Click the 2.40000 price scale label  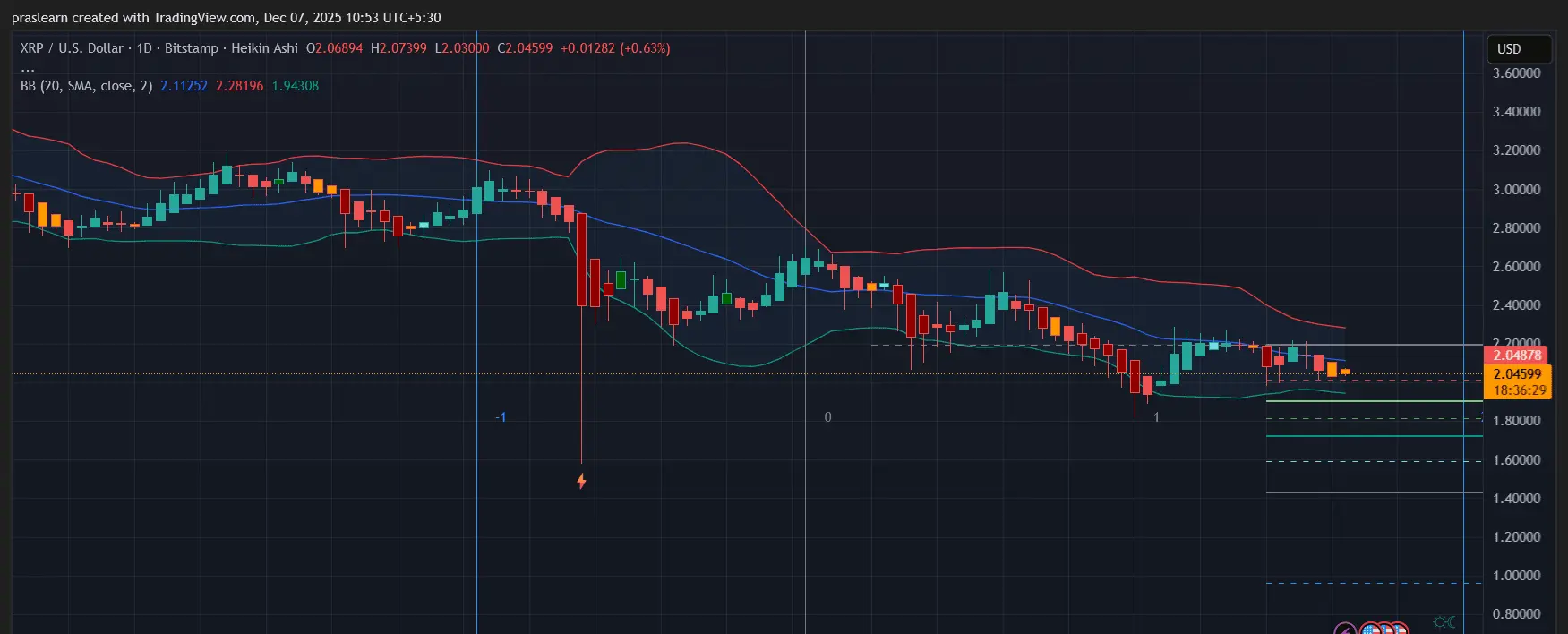1516,305
